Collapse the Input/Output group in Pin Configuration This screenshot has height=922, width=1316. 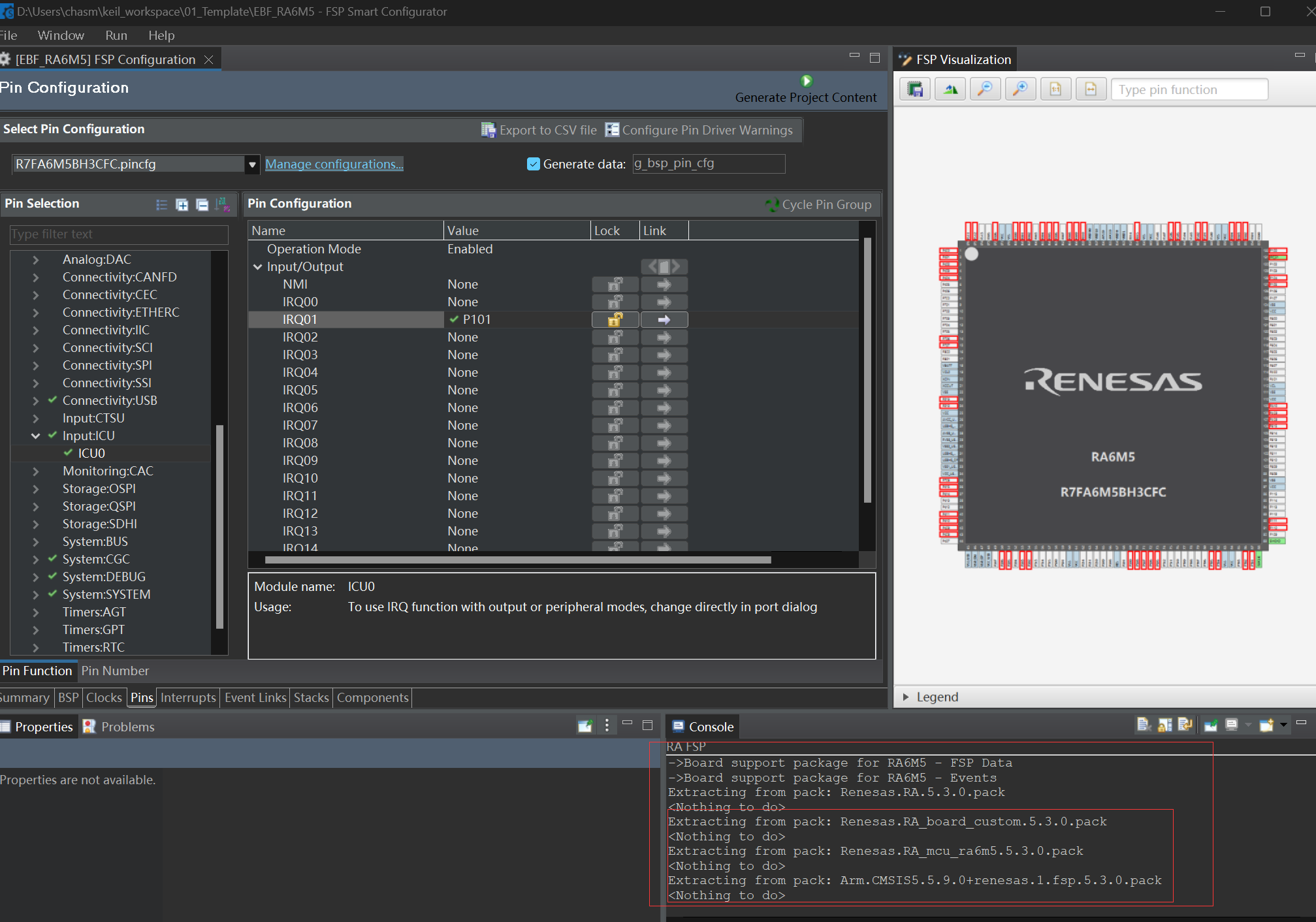coord(258,267)
